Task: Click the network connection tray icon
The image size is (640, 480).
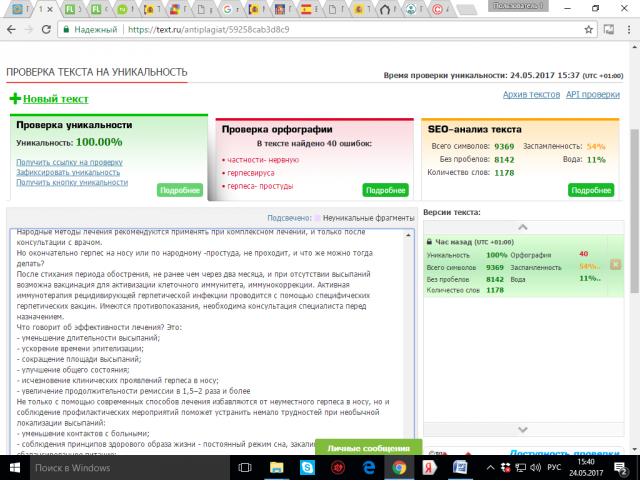Action: pos(520,468)
